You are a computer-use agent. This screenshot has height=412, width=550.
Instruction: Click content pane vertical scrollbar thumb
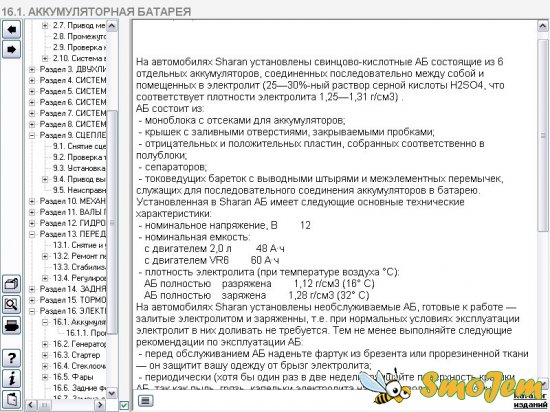[x=543, y=135]
